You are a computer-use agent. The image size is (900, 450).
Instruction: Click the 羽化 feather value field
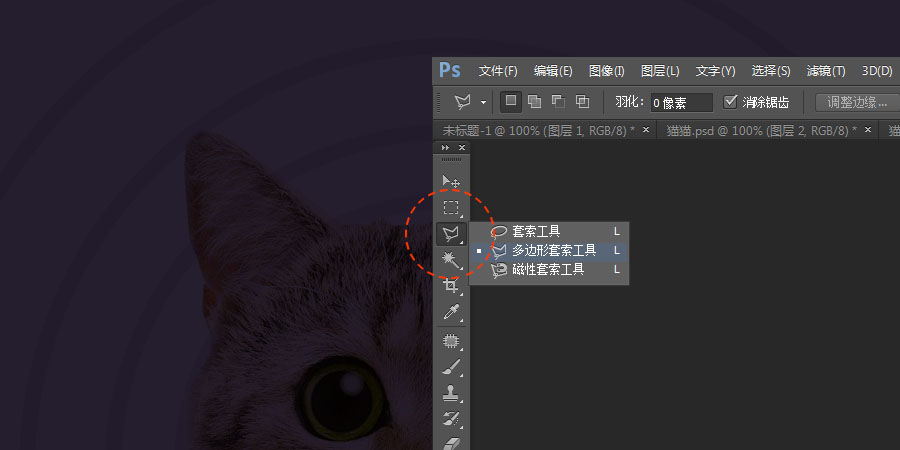(x=681, y=103)
